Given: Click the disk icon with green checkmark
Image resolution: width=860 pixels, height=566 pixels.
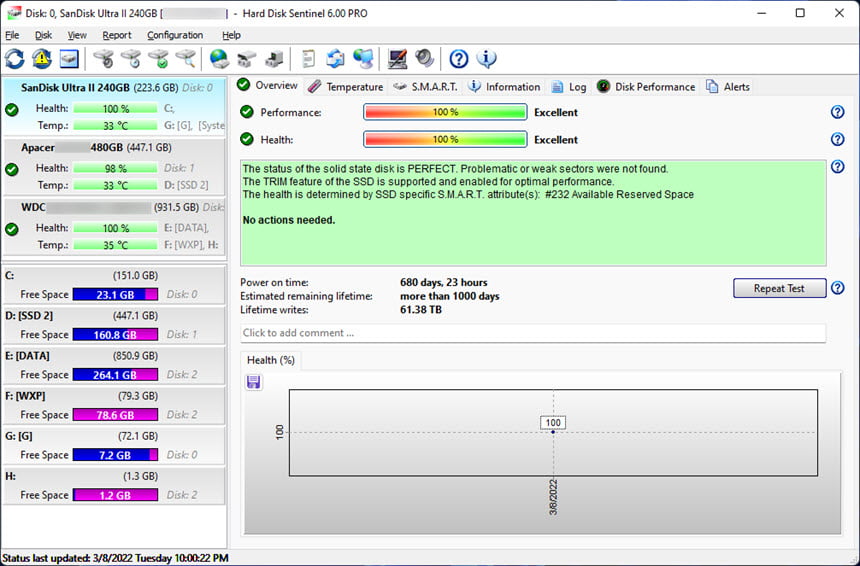Looking at the screenshot, I should click(x=159, y=59).
